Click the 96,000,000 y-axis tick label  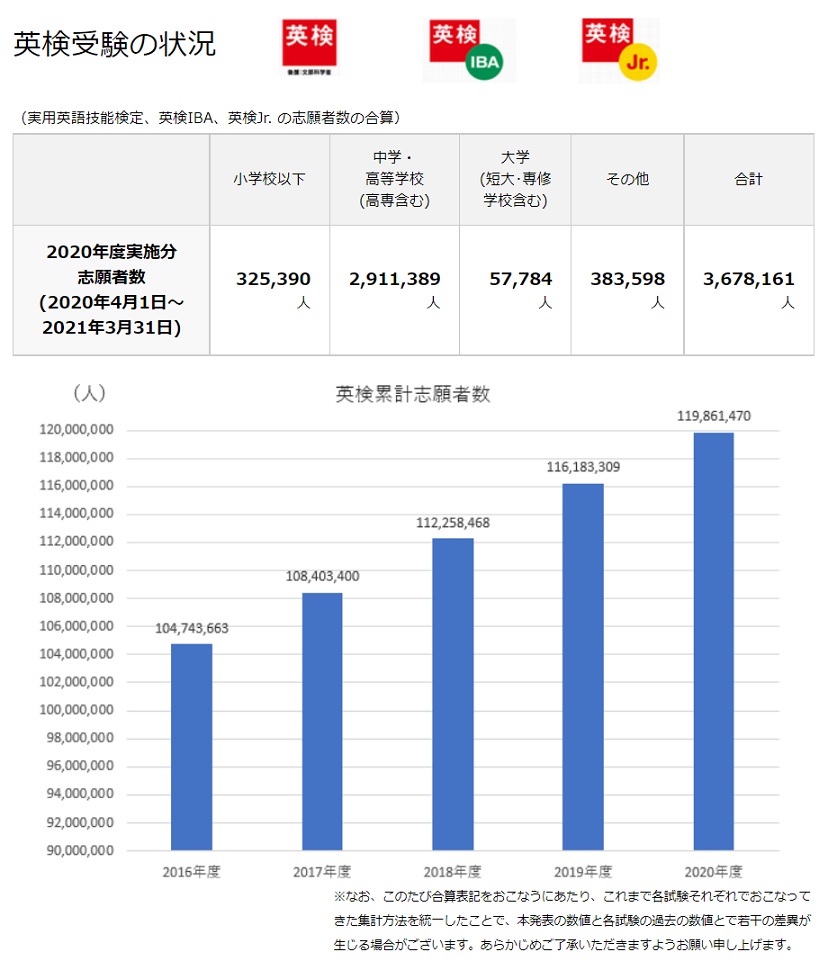tap(80, 766)
